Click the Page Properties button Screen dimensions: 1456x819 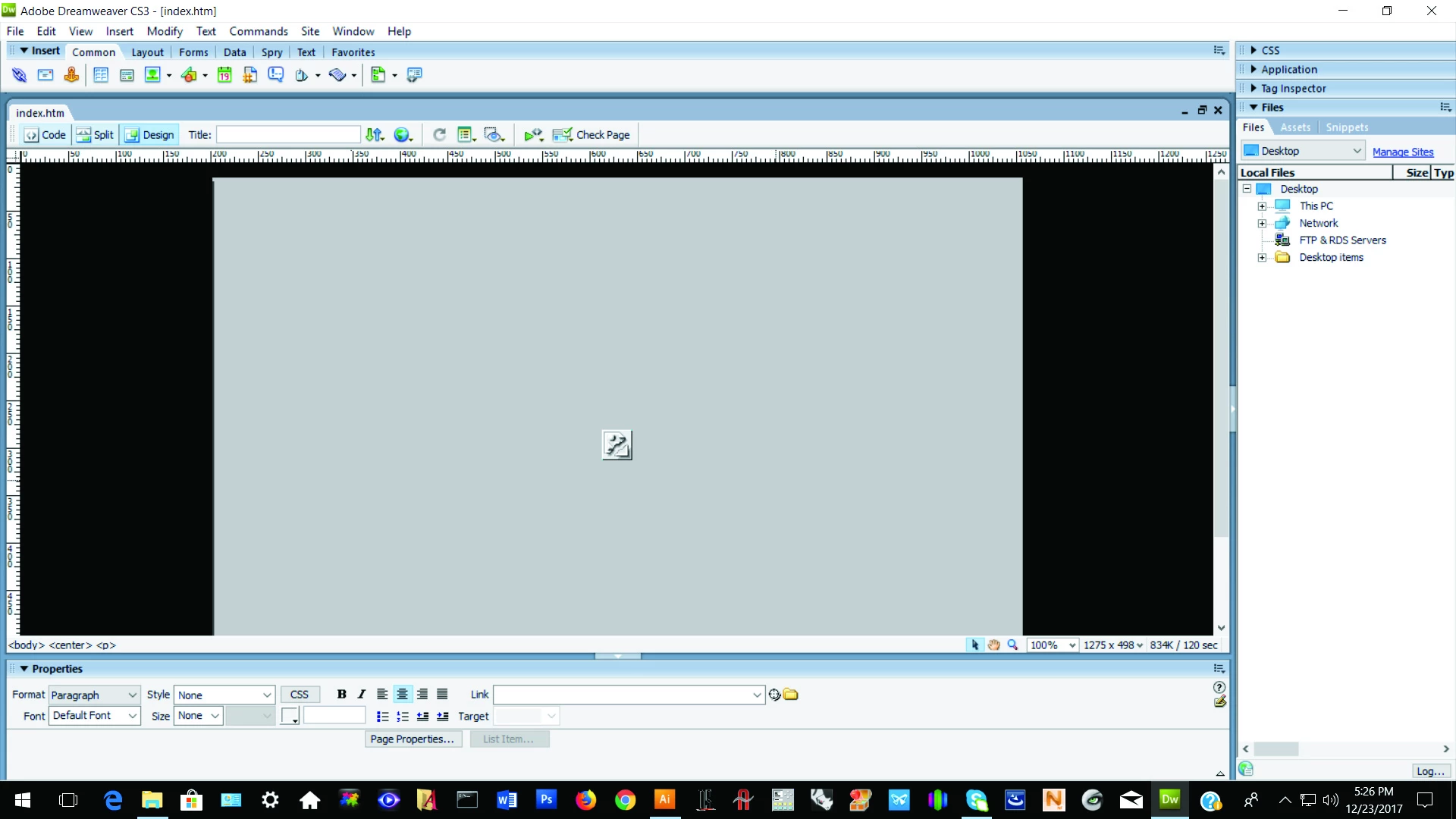click(412, 739)
